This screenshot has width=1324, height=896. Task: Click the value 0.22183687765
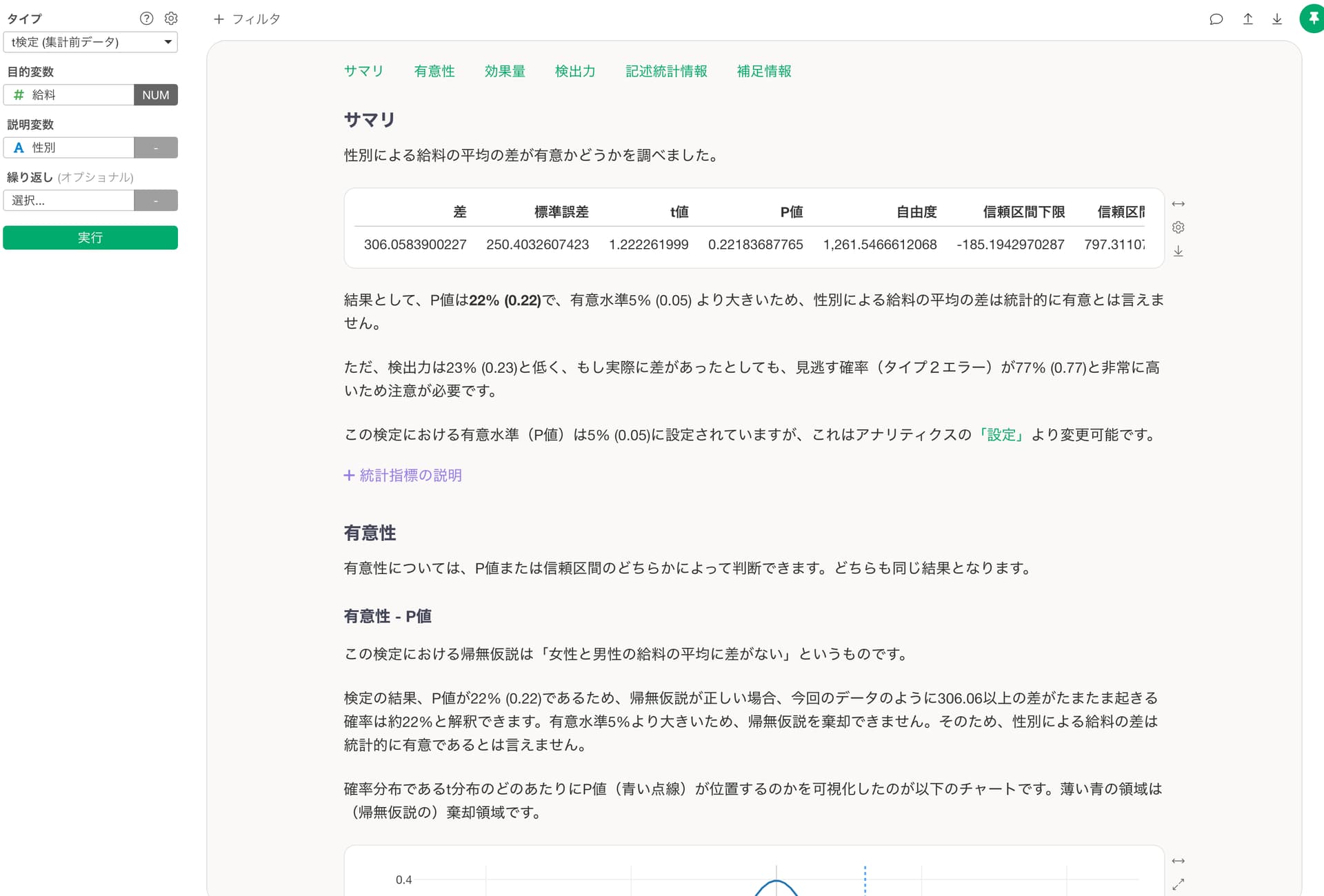pyautogui.click(x=756, y=245)
